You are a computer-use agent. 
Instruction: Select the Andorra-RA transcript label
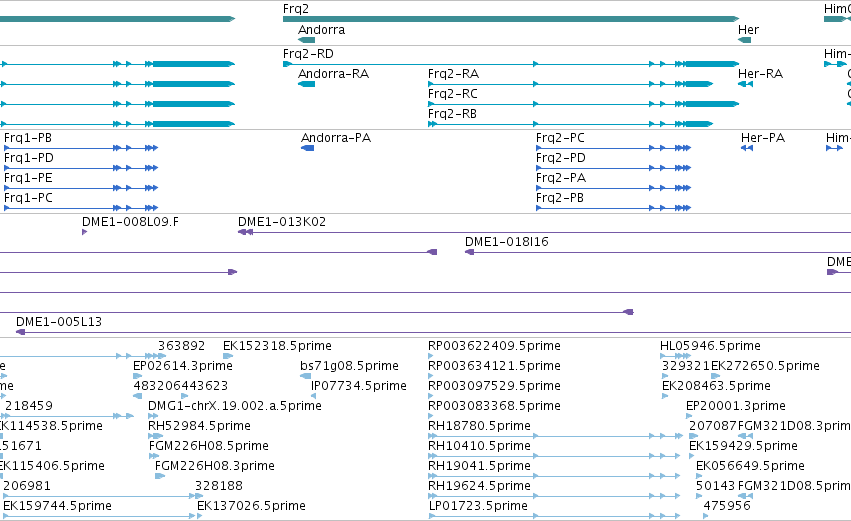pos(334,74)
